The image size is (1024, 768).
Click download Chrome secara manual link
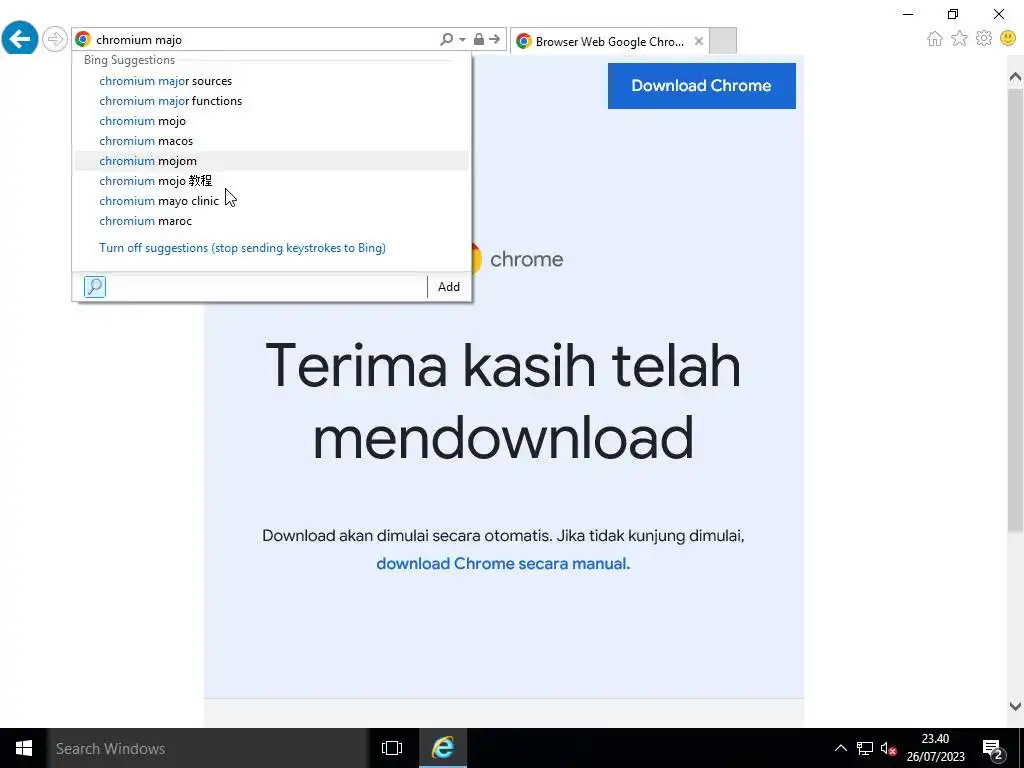(x=503, y=564)
